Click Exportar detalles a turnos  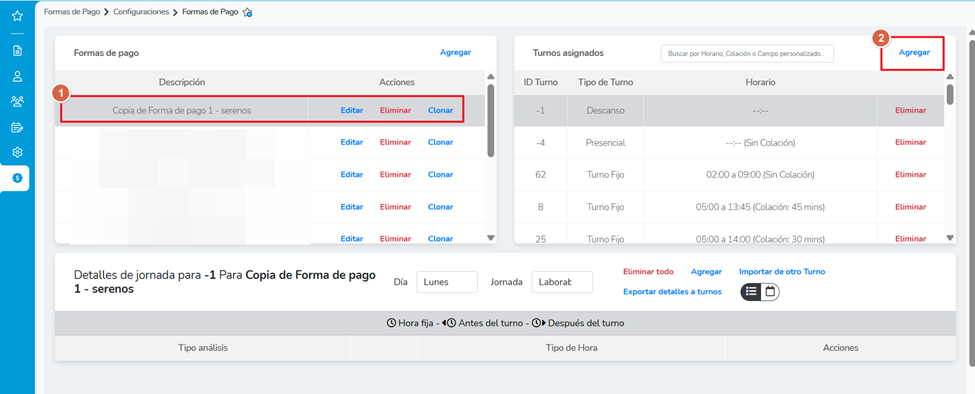[672, 291]
